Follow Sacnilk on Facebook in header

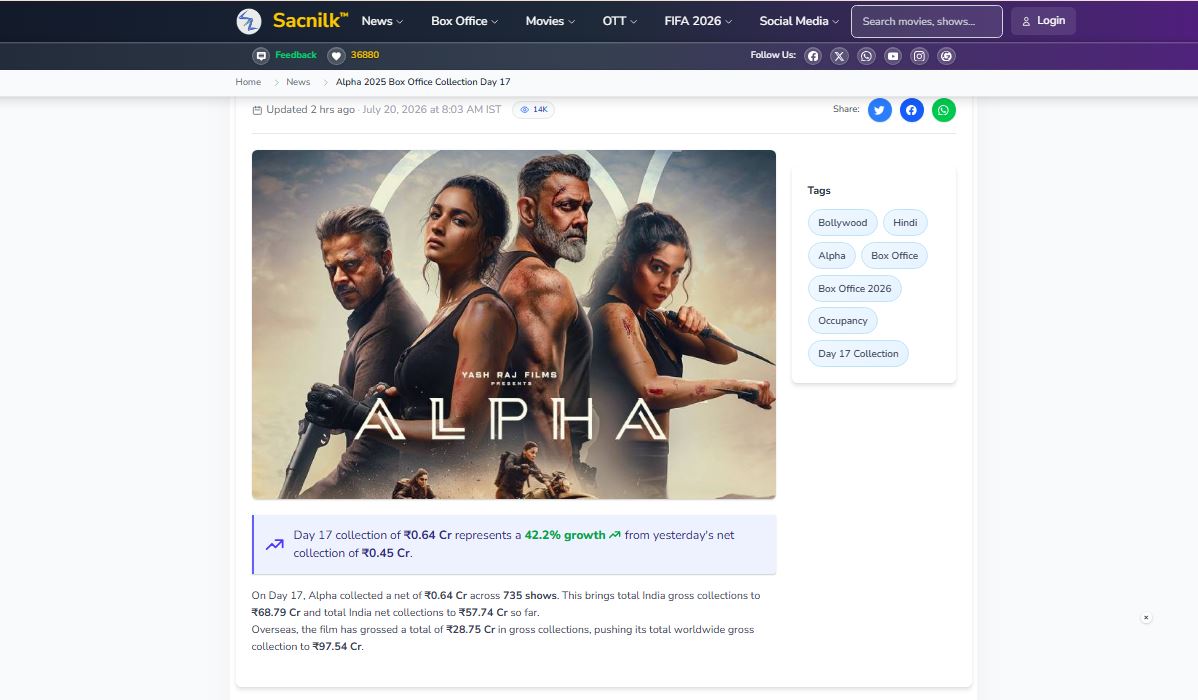[x=813, y=56]
